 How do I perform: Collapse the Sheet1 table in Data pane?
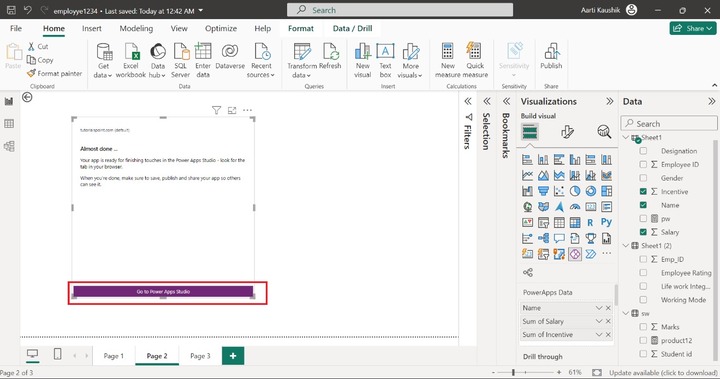pos(626,137)
